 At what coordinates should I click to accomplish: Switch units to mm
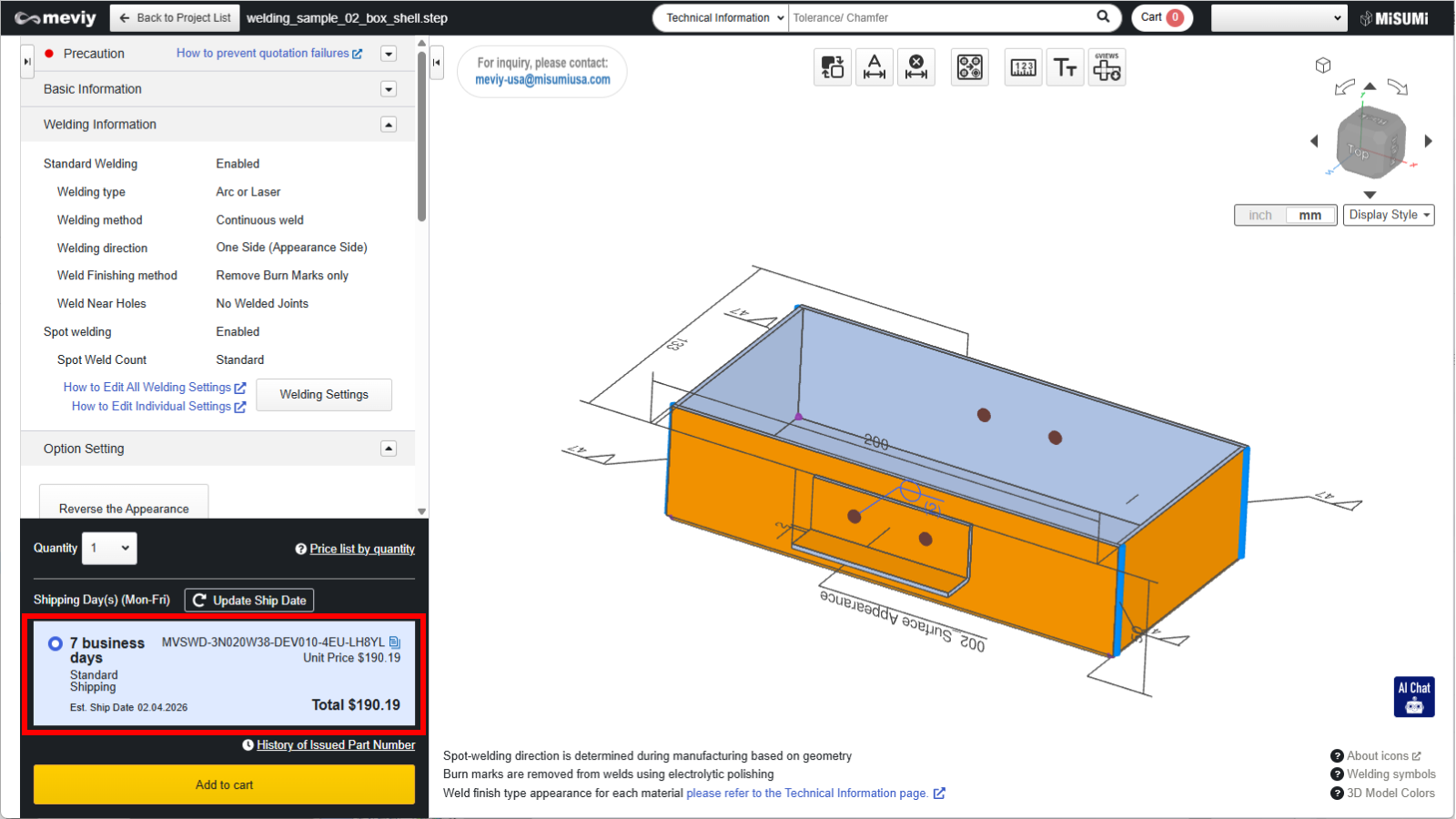(1309, 216)
